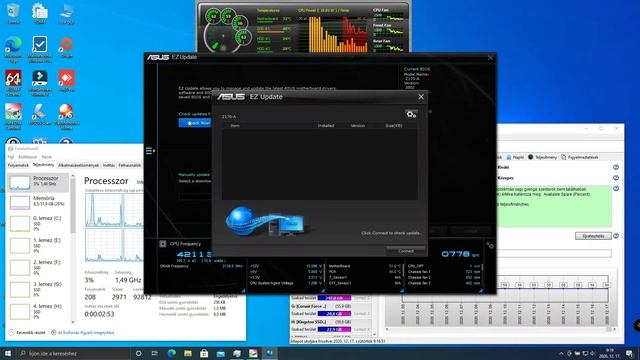
Task: Click taskbar search box
Action: tap(73, 353)
